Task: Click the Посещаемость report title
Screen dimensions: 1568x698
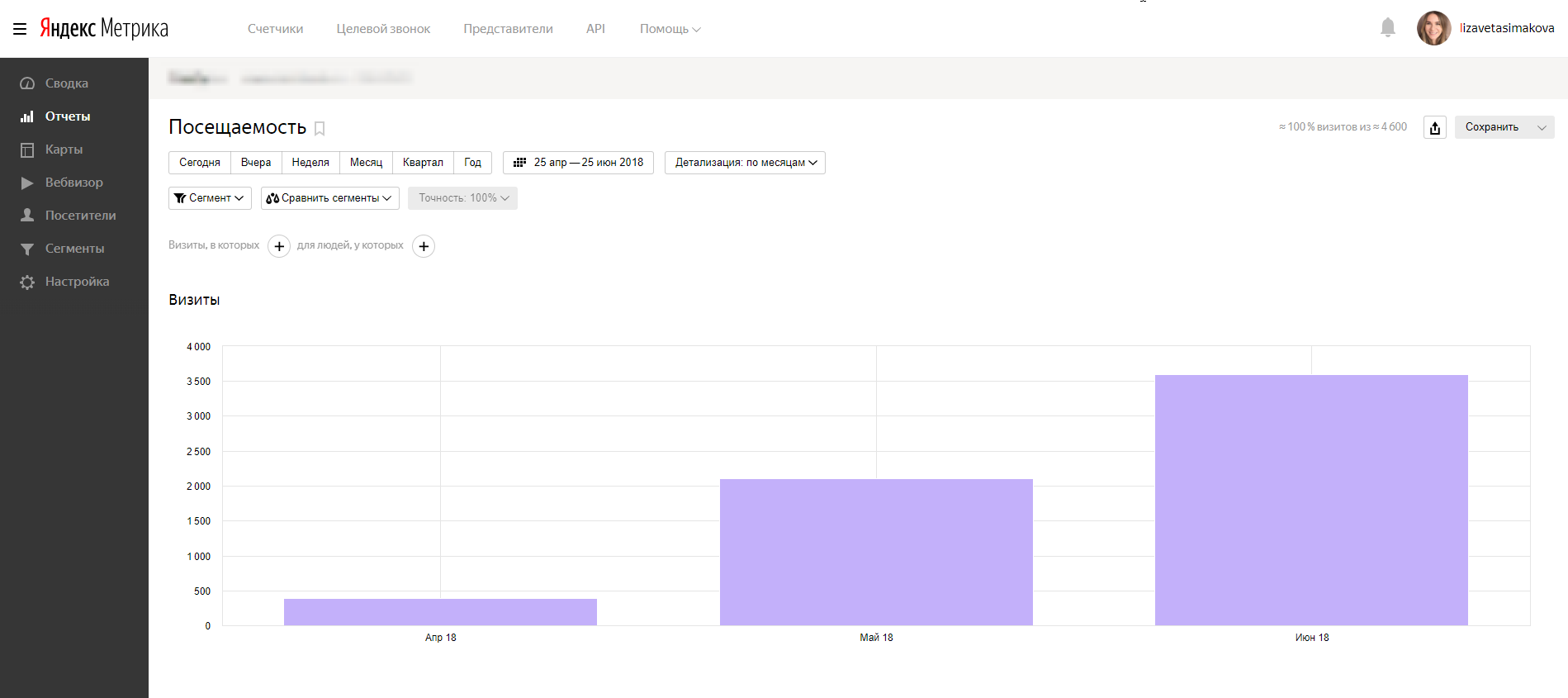Action: tap(238, 127)
